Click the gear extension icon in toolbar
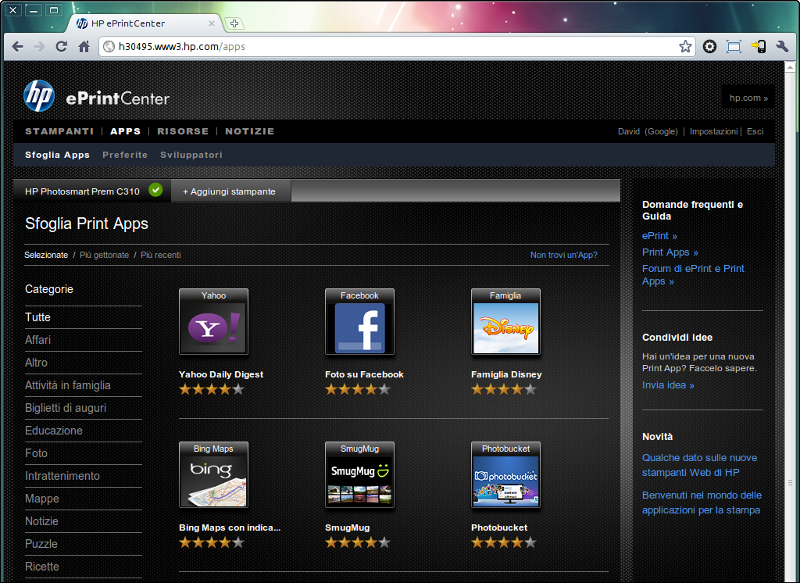Viewport: 800px width, 583px height. pyautogui.click(x=709, y=46)
